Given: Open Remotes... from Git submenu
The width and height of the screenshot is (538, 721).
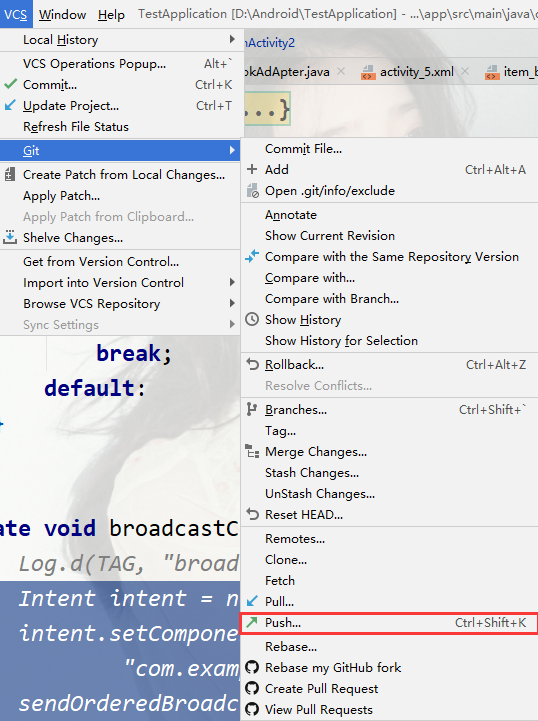Looking at the screenshot, I should tap(389, 538).
